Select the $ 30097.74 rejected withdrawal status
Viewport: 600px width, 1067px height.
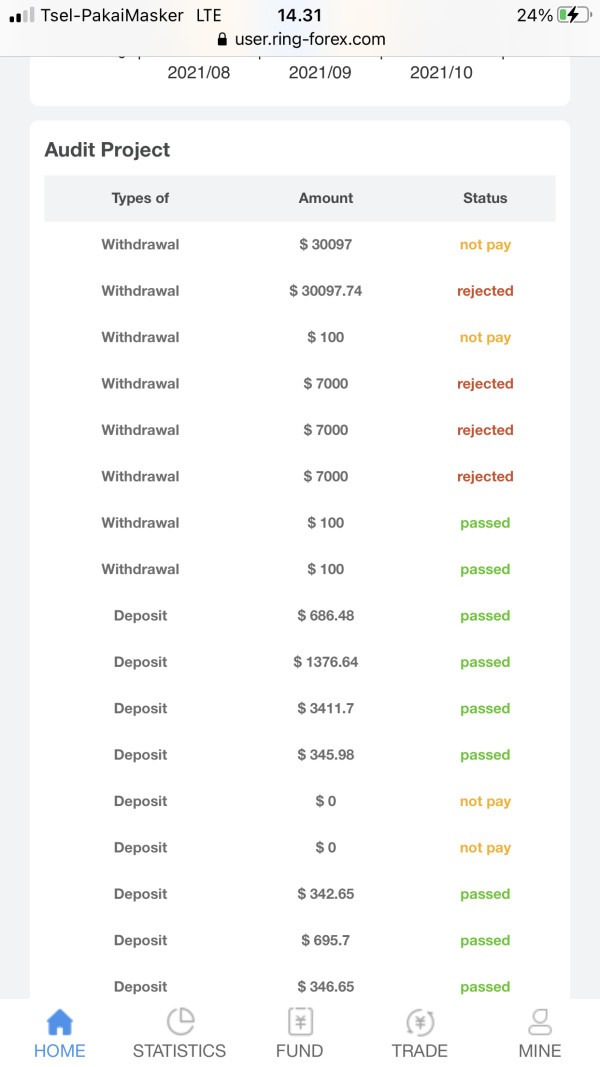(x=485, y=291)
